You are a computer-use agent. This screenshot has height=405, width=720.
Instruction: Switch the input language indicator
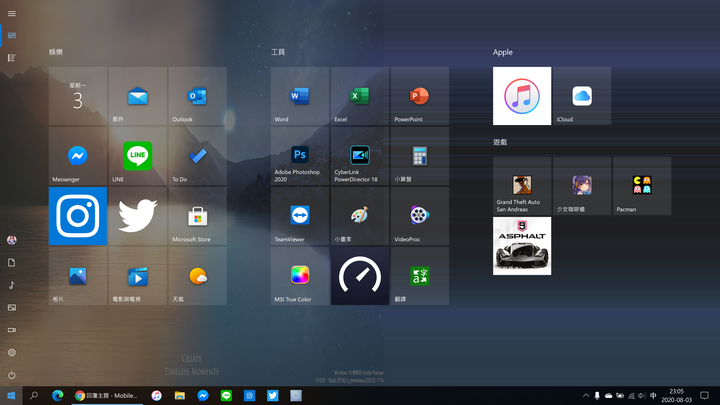pyautogui.click(x=653, y=395)
